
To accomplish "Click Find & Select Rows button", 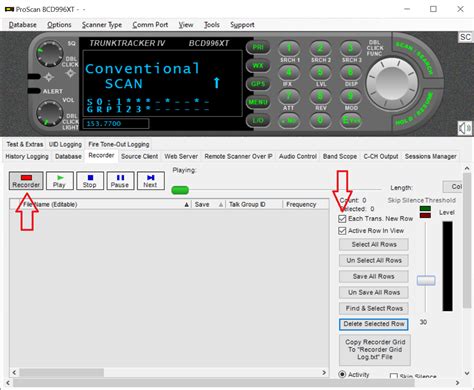I will (374, 308).
